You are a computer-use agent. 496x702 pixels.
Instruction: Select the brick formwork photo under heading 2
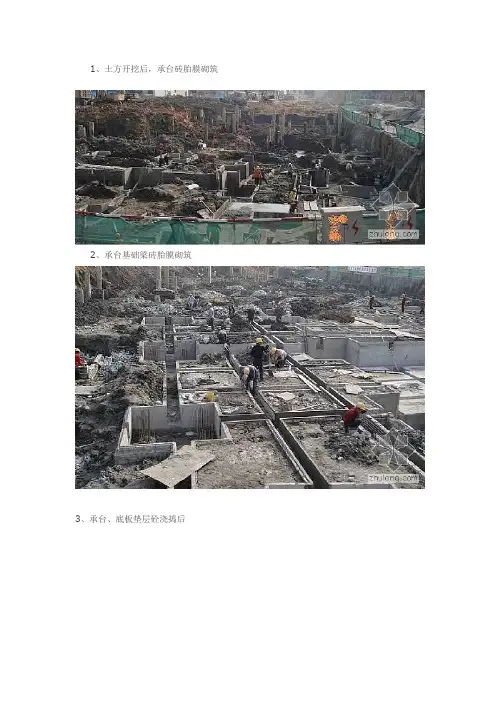pyautogui.click(x=250, y=377)
